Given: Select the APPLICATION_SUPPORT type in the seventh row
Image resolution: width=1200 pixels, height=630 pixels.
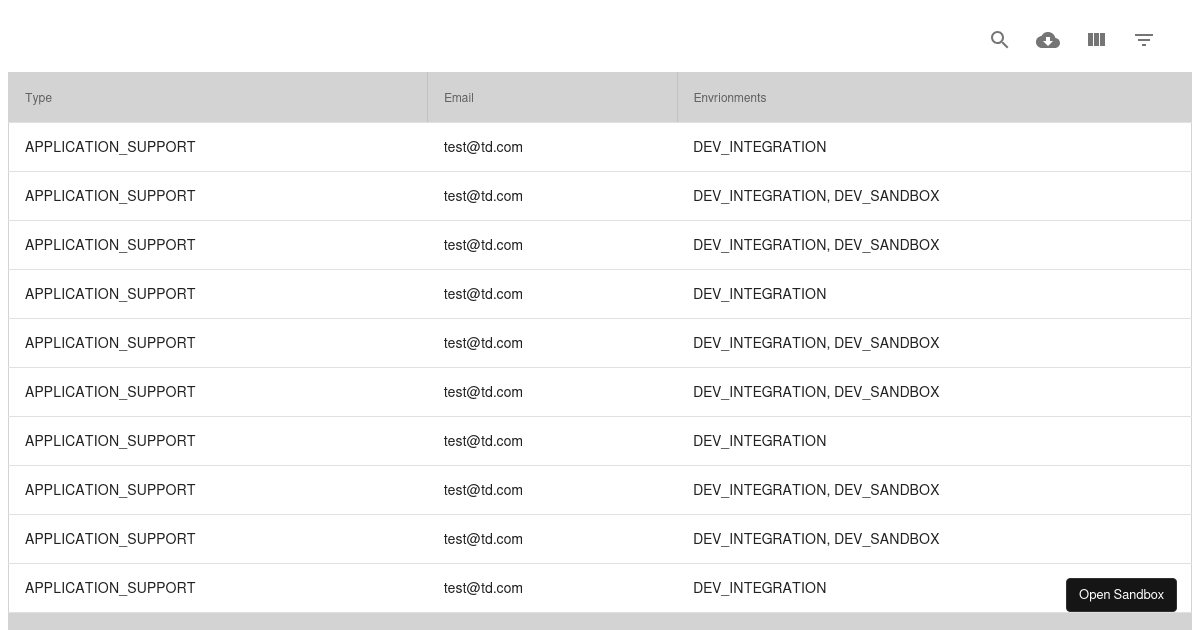Looking at the screenshot, I should coord(110,441).
